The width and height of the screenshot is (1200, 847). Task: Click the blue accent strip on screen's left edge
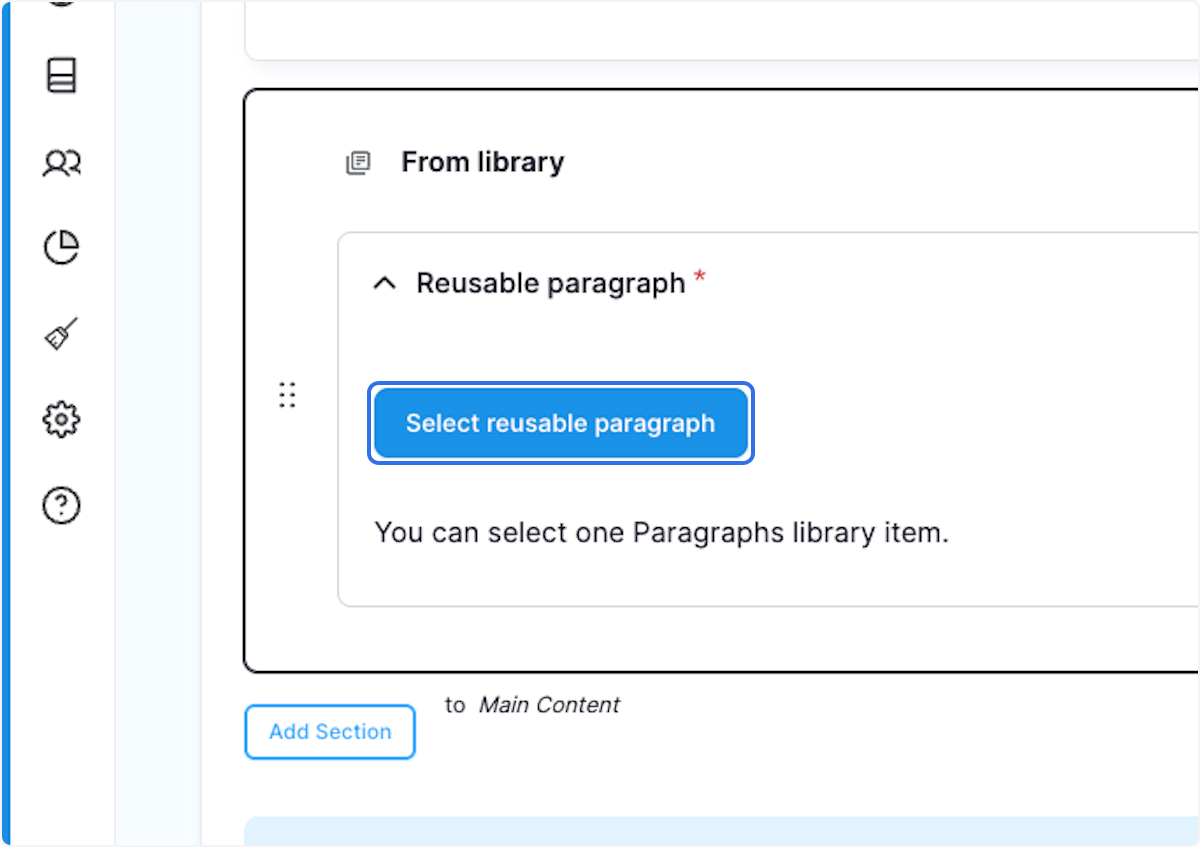4,420
